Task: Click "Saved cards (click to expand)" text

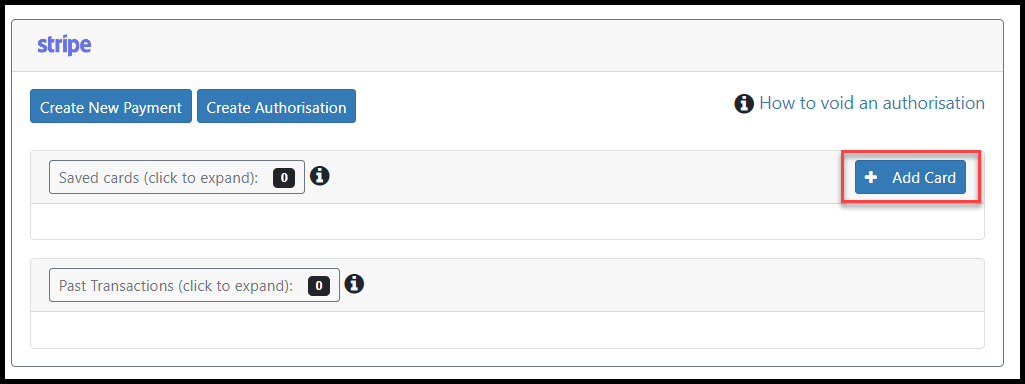Action: (158, 178)
